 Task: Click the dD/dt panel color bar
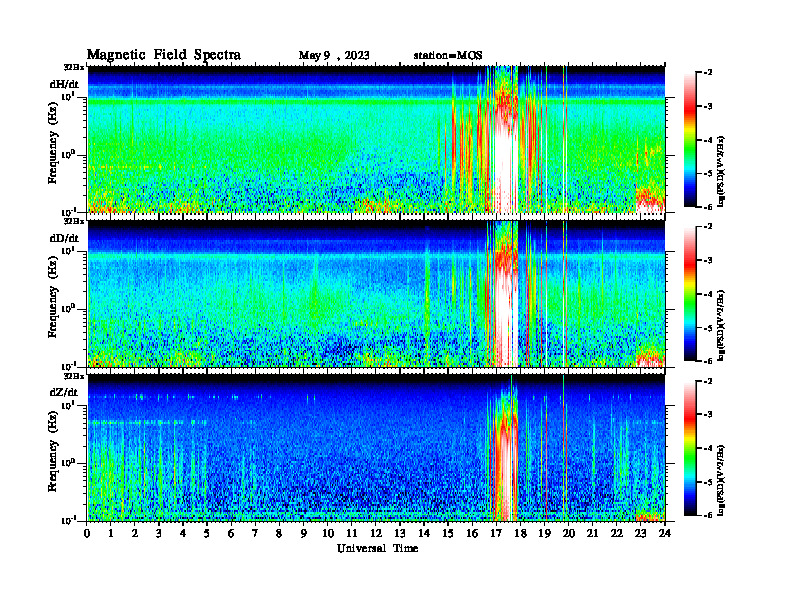click(690, 294)
